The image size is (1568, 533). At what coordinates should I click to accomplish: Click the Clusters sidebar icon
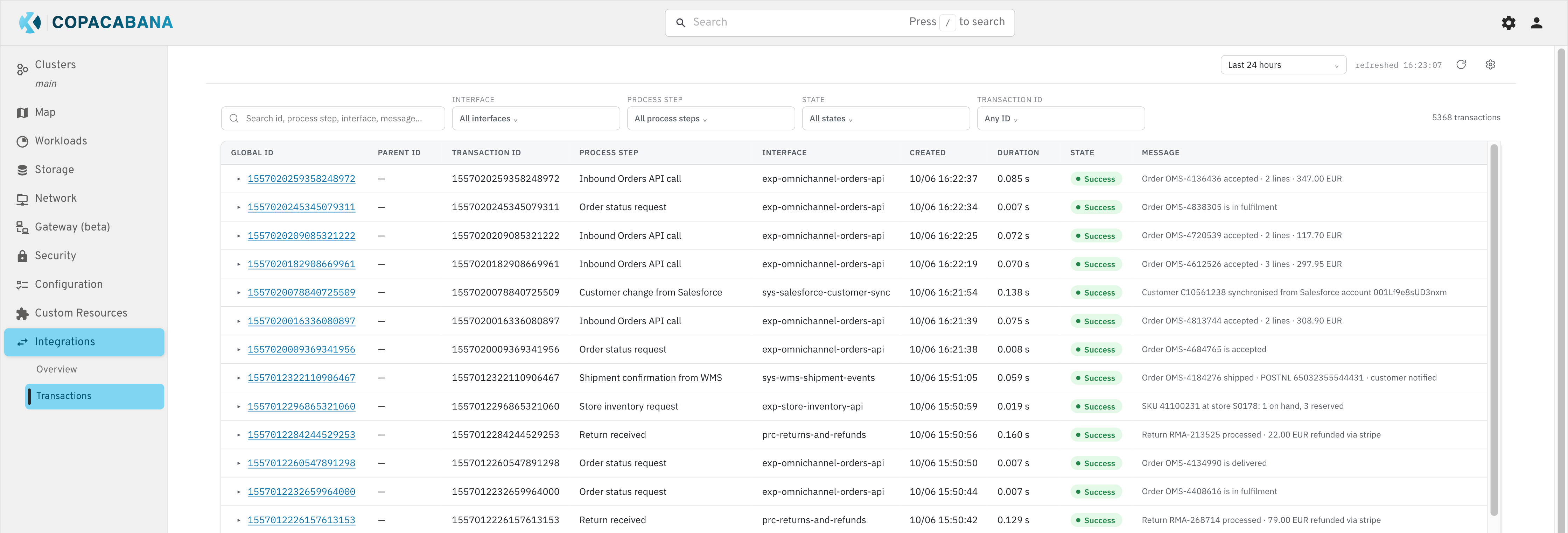click(x=22, y=69)
